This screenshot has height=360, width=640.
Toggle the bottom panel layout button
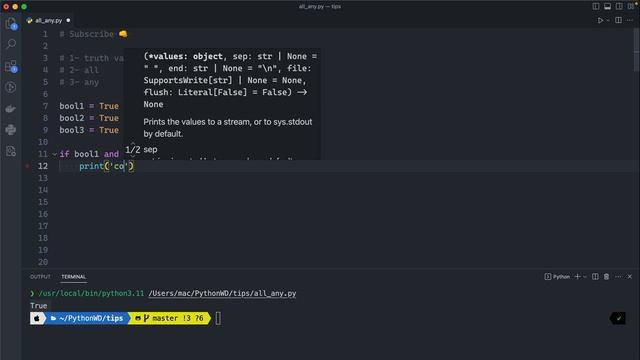(x=607, y=7)
